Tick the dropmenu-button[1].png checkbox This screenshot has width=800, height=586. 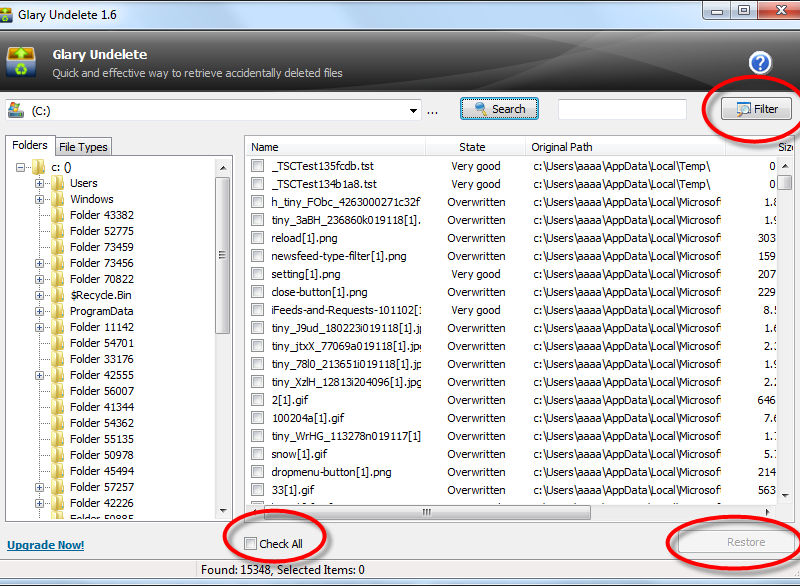tap(258, 472)
